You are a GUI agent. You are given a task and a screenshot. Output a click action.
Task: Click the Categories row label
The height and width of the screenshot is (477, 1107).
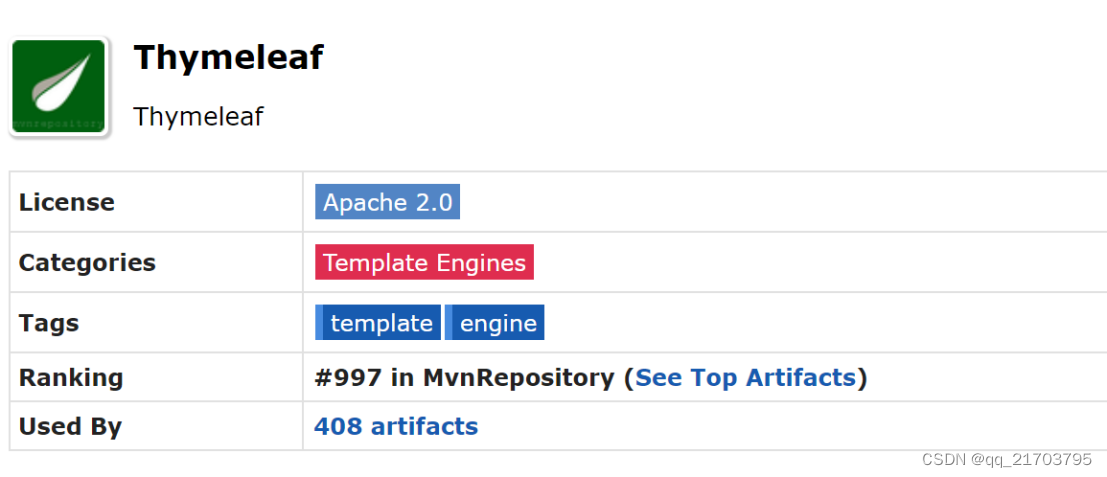tap(87, 263)
